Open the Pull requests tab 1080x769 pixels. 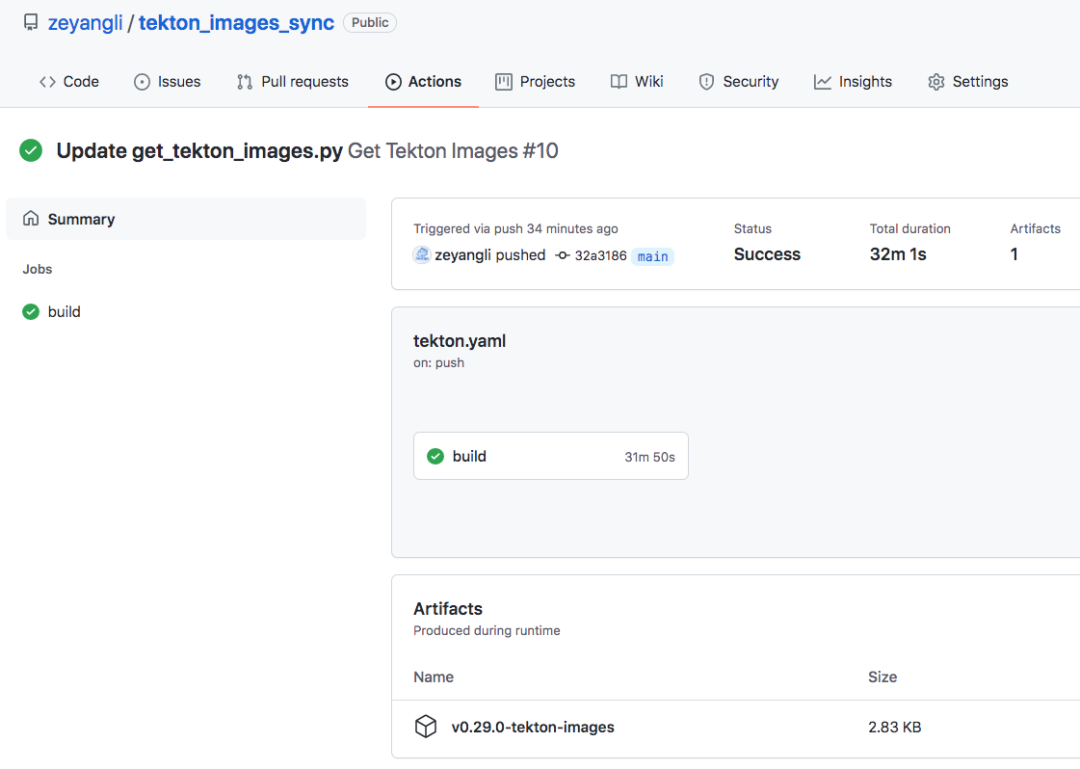pos(292,82)
